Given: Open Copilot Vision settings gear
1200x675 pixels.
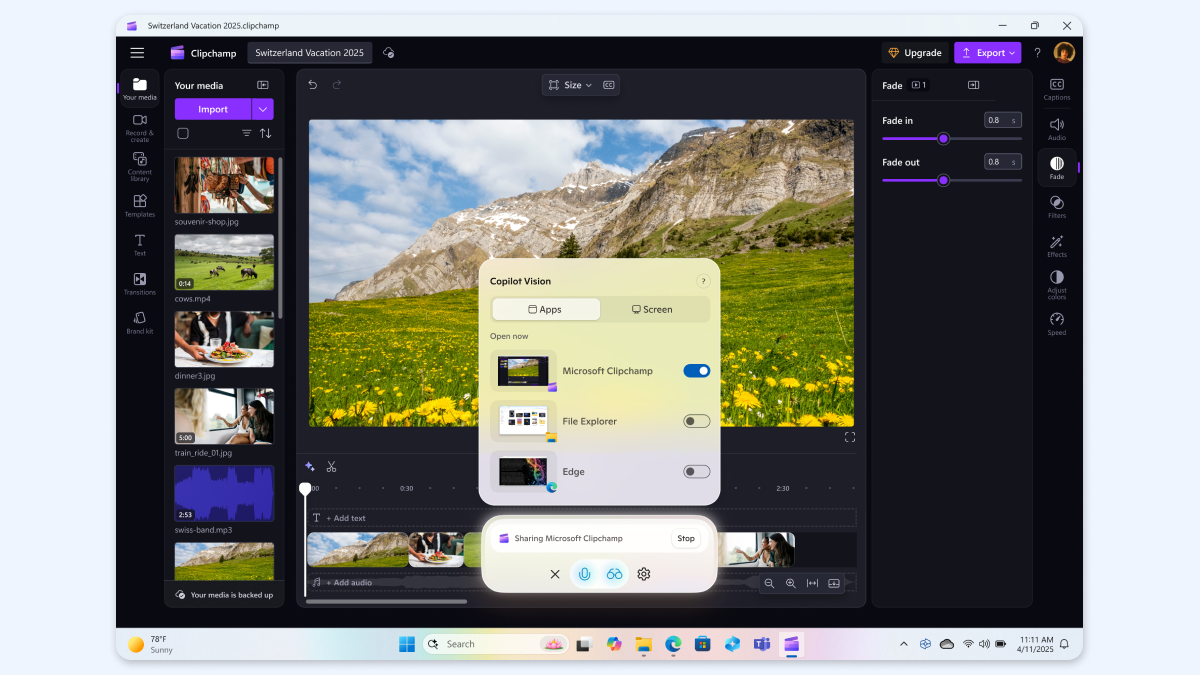Looking at the screenshot, I should [644, 574].
